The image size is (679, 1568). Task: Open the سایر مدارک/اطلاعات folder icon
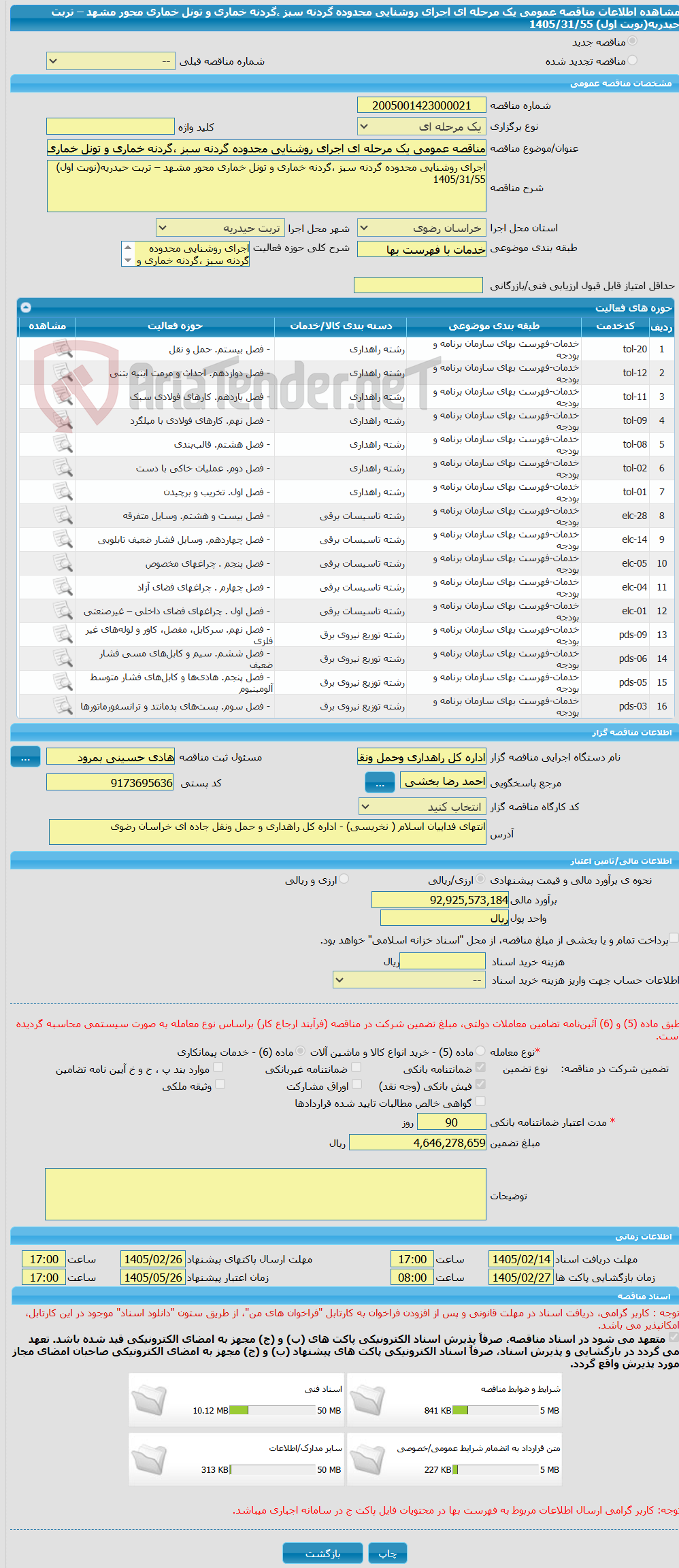[149, 1458]
